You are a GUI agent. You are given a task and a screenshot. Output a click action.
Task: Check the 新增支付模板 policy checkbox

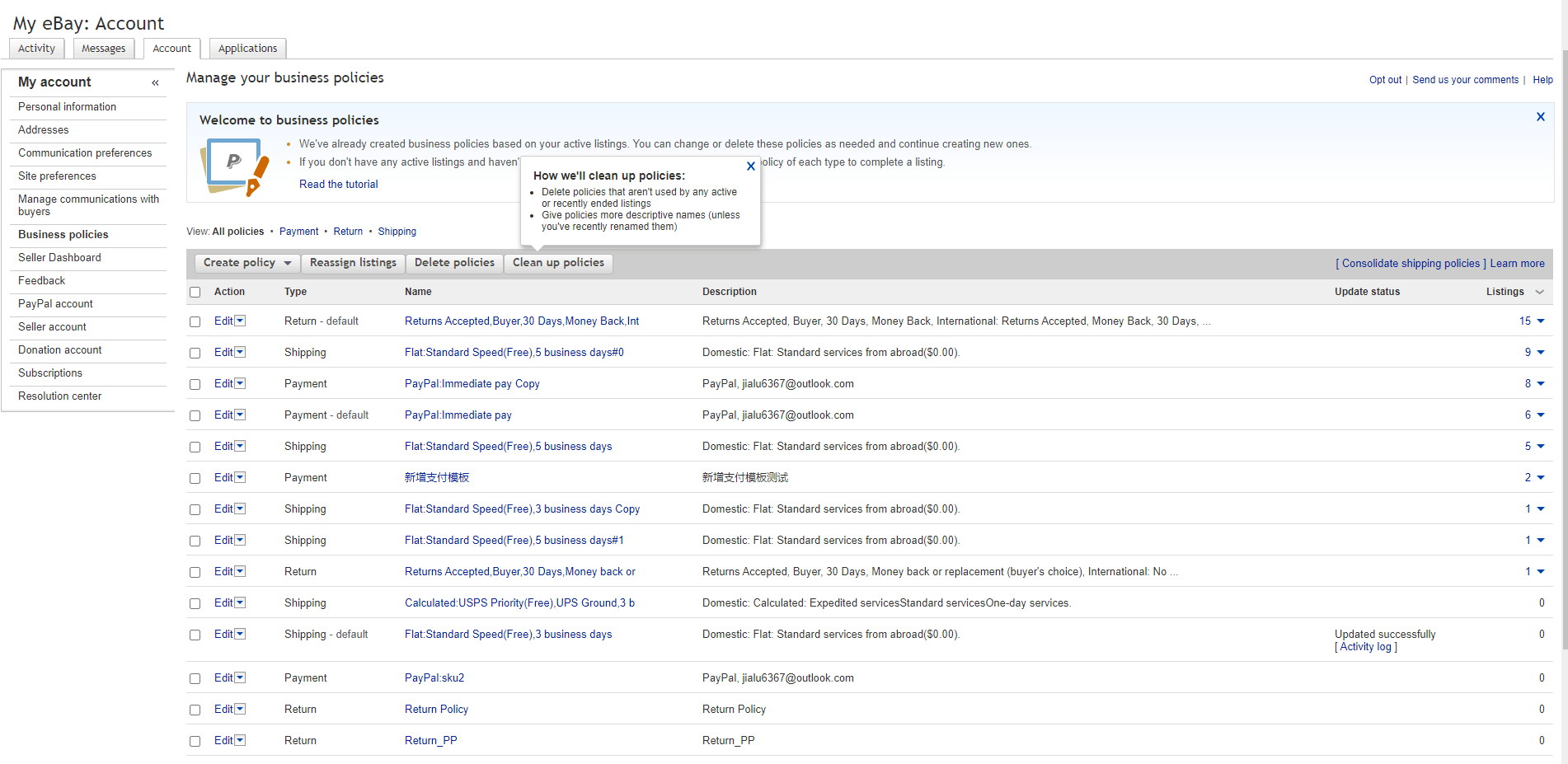pos(195,478)
